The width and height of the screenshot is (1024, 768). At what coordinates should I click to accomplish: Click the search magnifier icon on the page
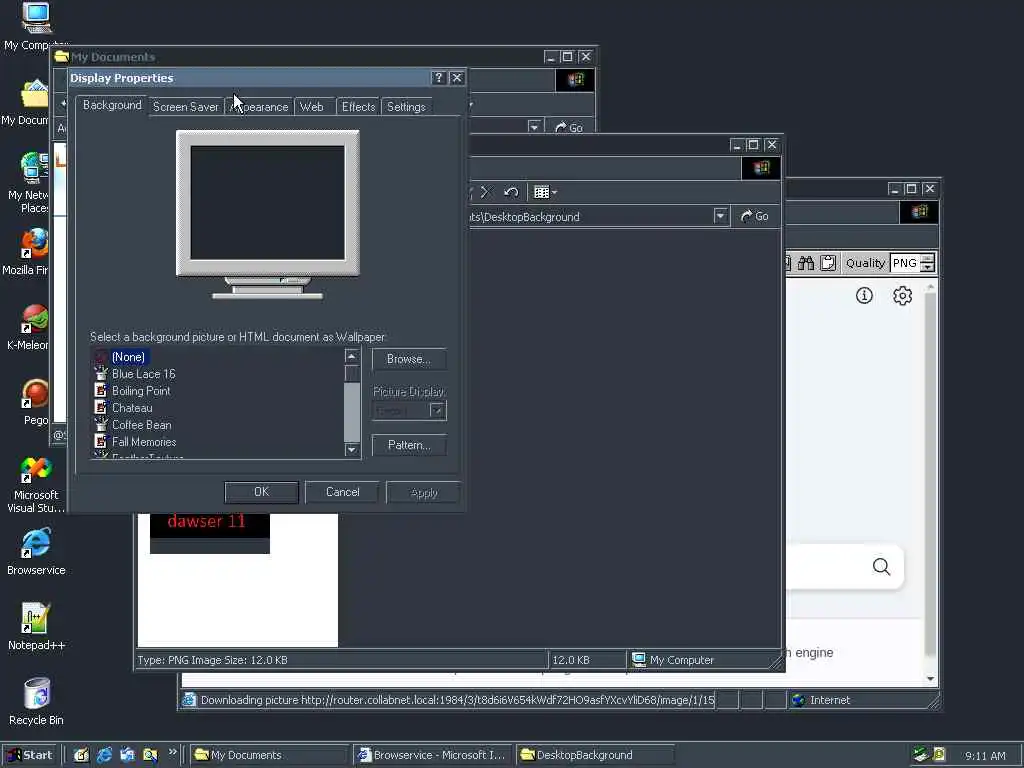(881, 566)
